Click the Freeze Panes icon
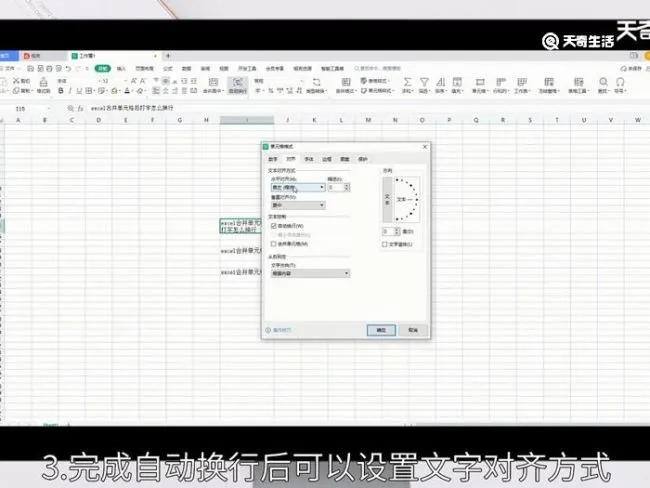This screenshot has width=650, height=488. pos(549,82)
